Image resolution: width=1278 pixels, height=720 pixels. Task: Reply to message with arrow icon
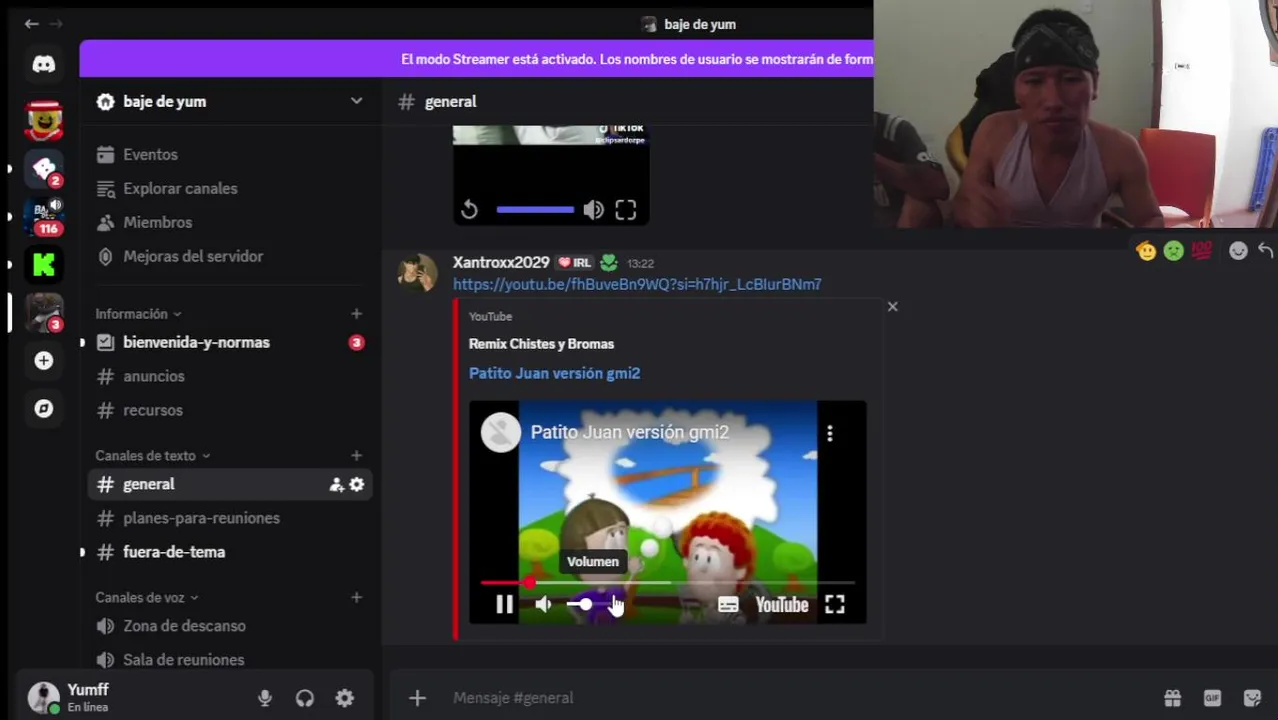click(x=1265, y=251)
